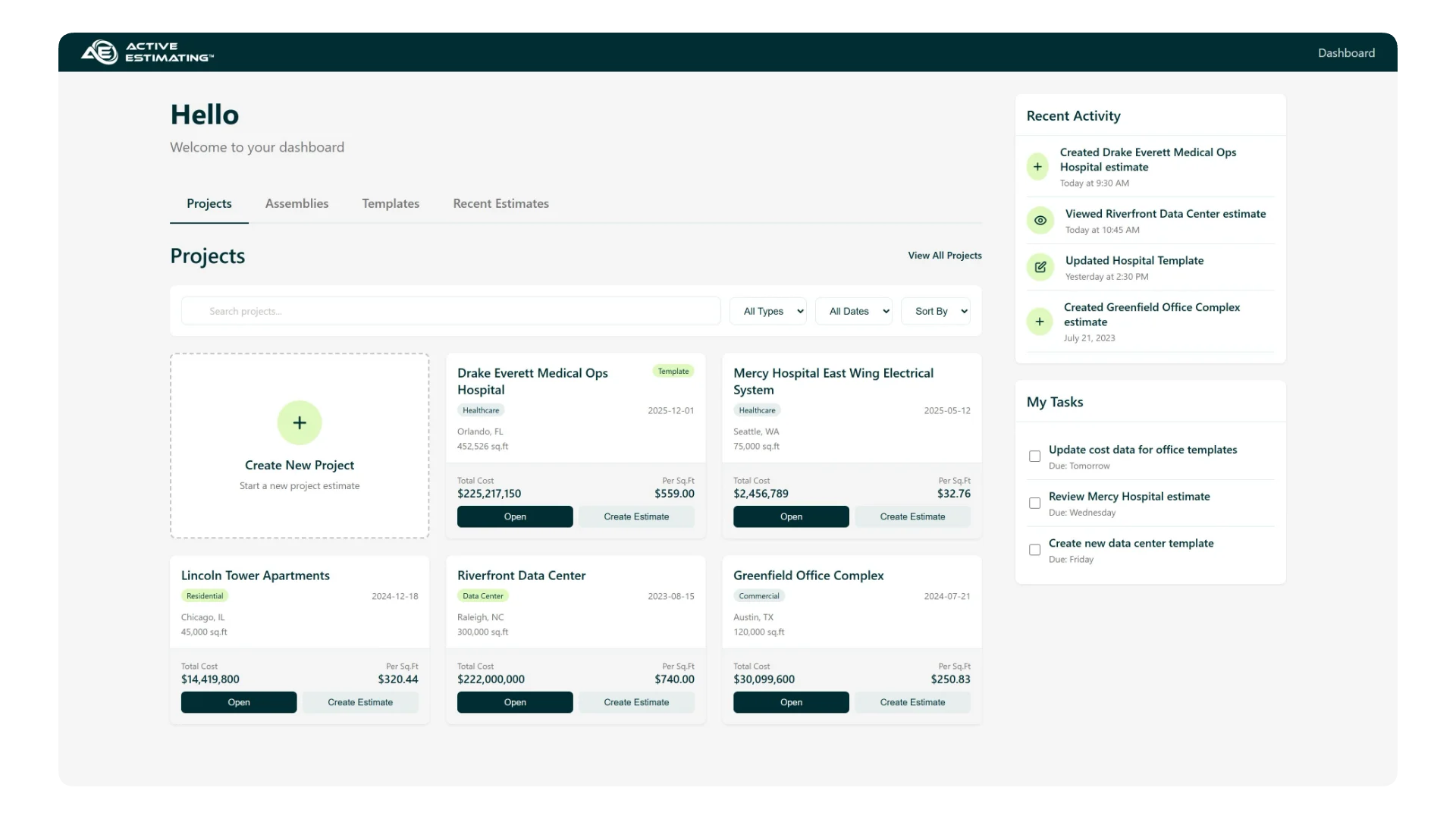Click Data Center tag on Riverfront card
Image resolution: width=1456 pixels, height=819 pixels.
483,596
